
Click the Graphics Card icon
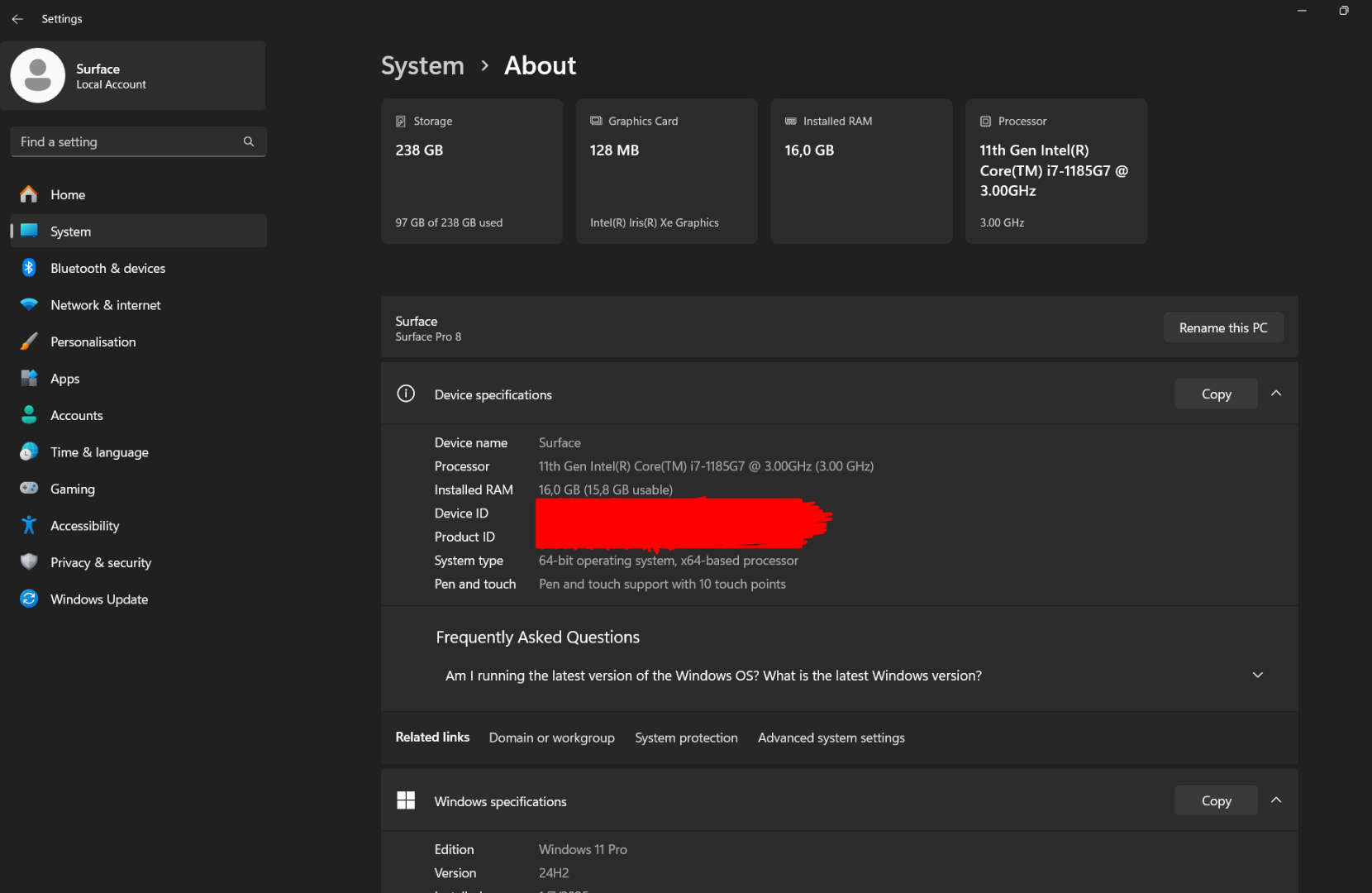tap(596, 121)
